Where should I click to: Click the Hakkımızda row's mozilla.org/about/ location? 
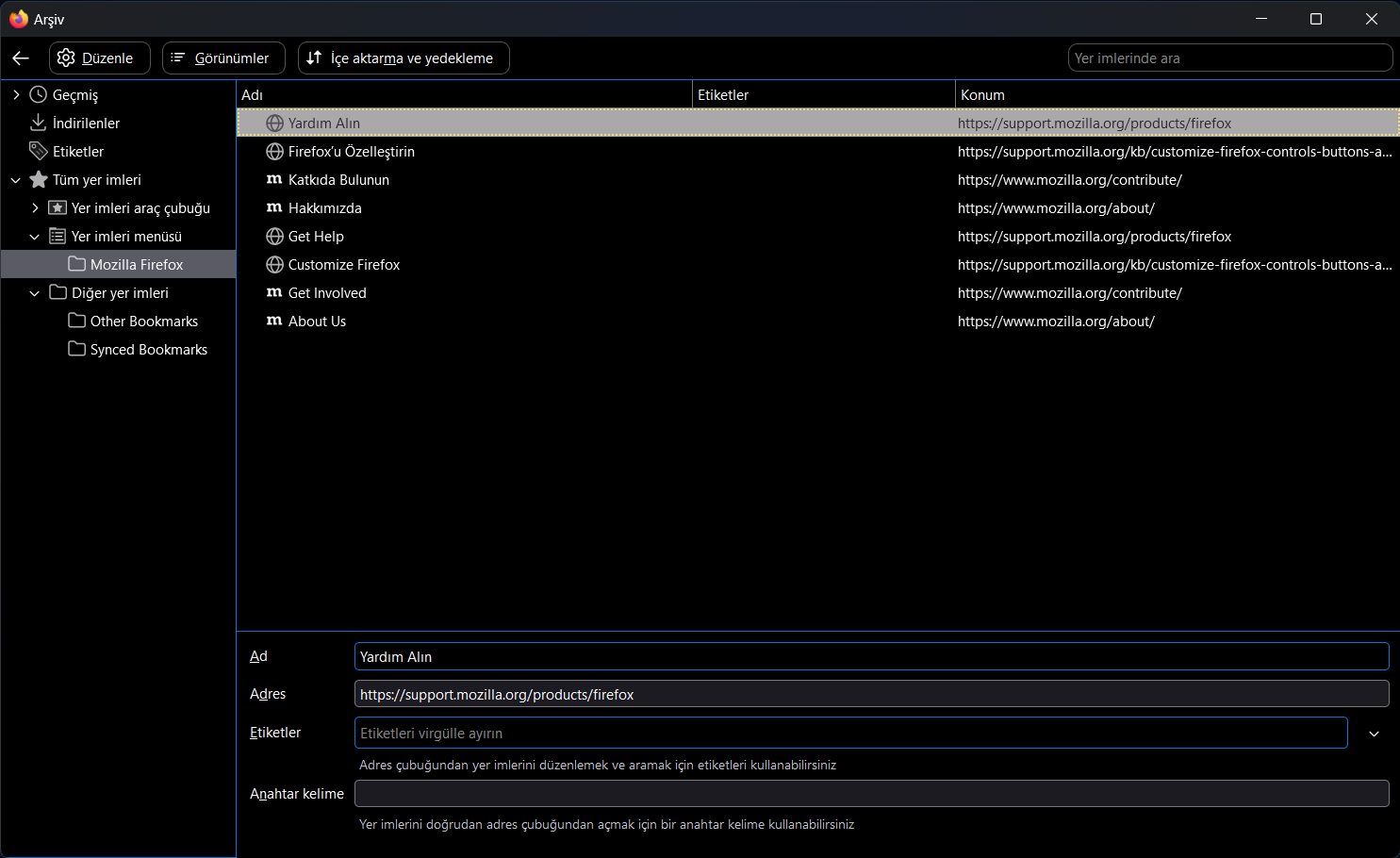1056,208
